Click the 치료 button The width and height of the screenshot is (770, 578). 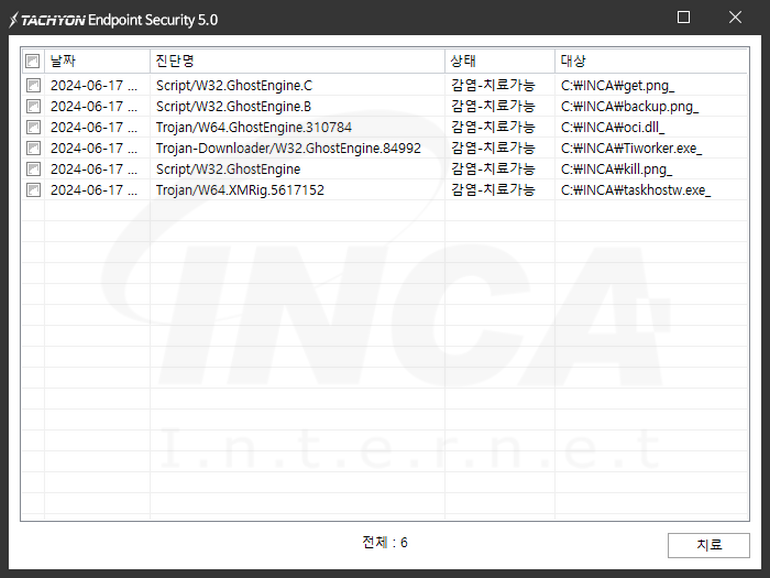pos(709,545)
